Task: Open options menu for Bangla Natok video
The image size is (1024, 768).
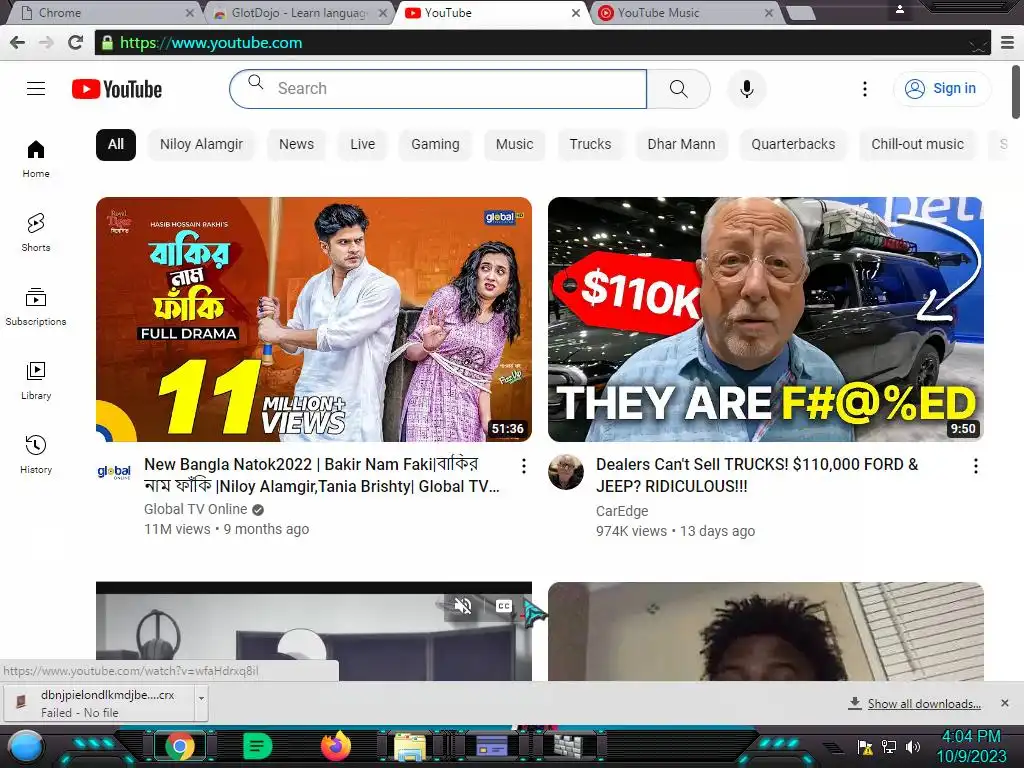Action: click(x=524, y=466)
